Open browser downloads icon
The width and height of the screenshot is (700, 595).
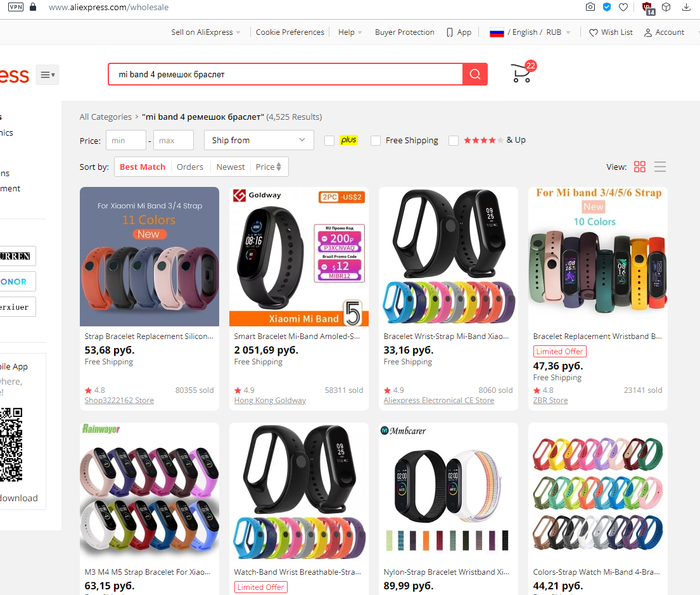[686, 7]
